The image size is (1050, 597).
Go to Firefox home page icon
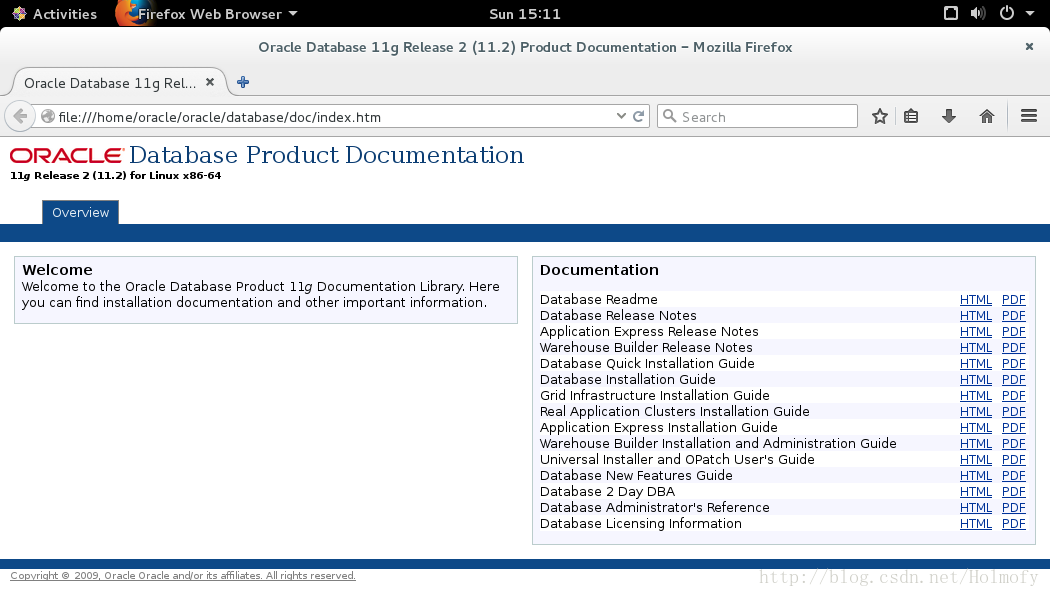tap(986, 116)
